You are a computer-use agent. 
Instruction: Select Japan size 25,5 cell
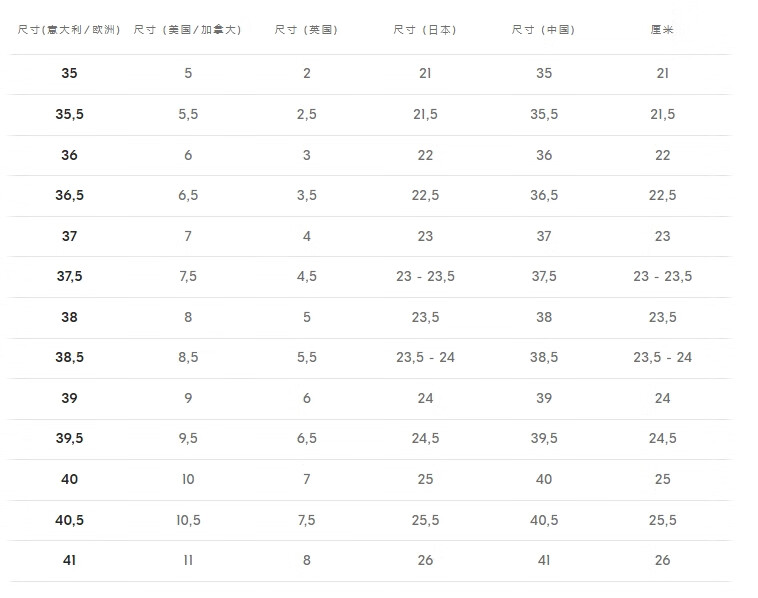point(425,520)
